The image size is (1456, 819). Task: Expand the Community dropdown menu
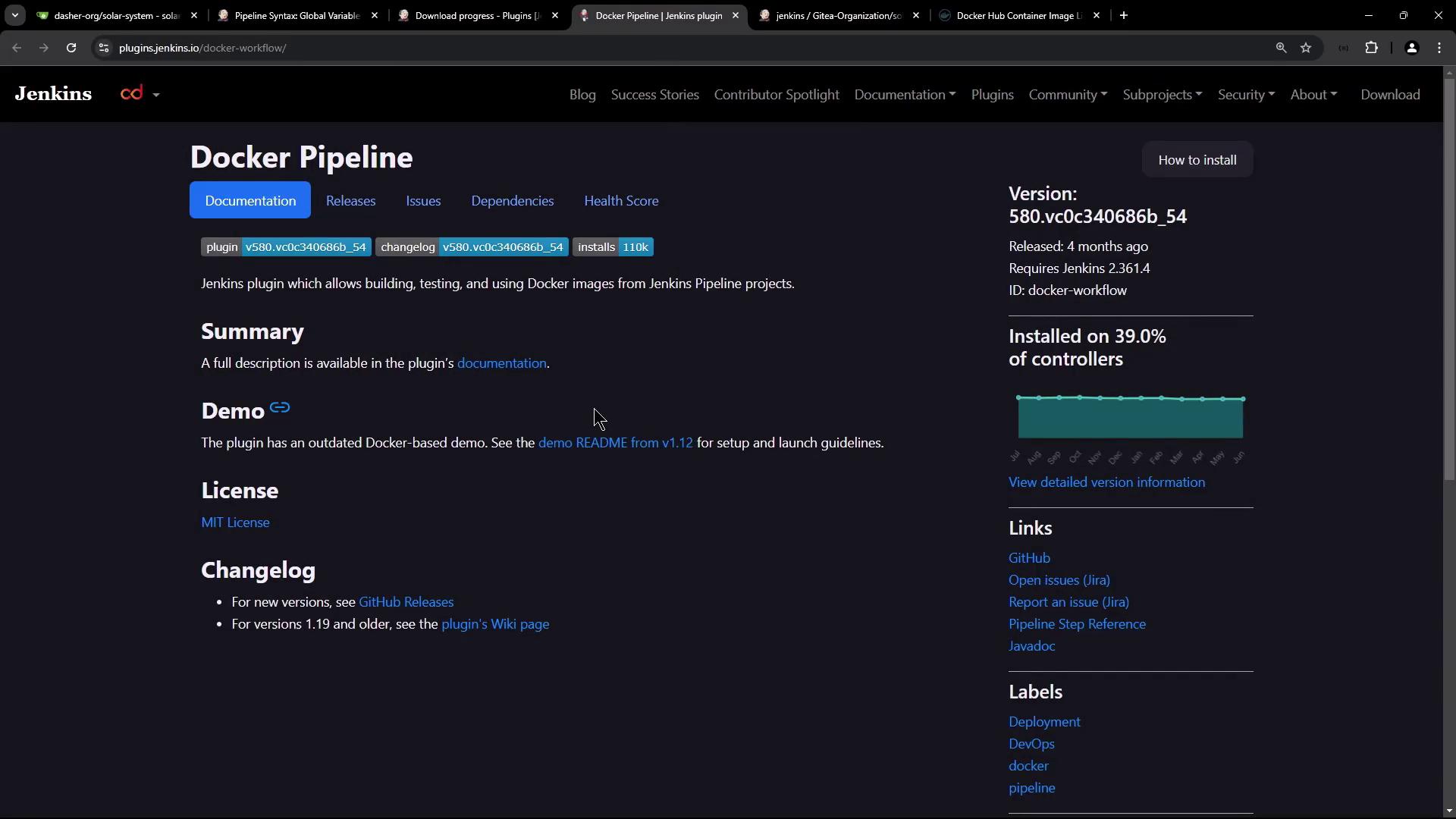tap(1068, 95)
